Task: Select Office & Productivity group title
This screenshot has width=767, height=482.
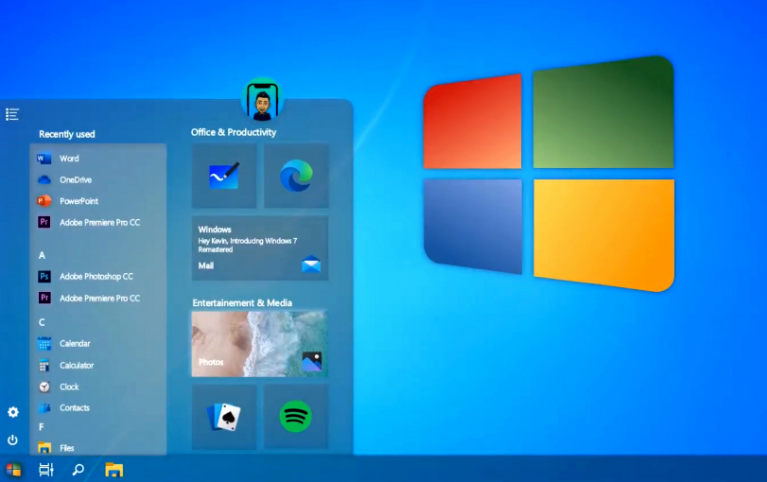Action: pos(233,132)
